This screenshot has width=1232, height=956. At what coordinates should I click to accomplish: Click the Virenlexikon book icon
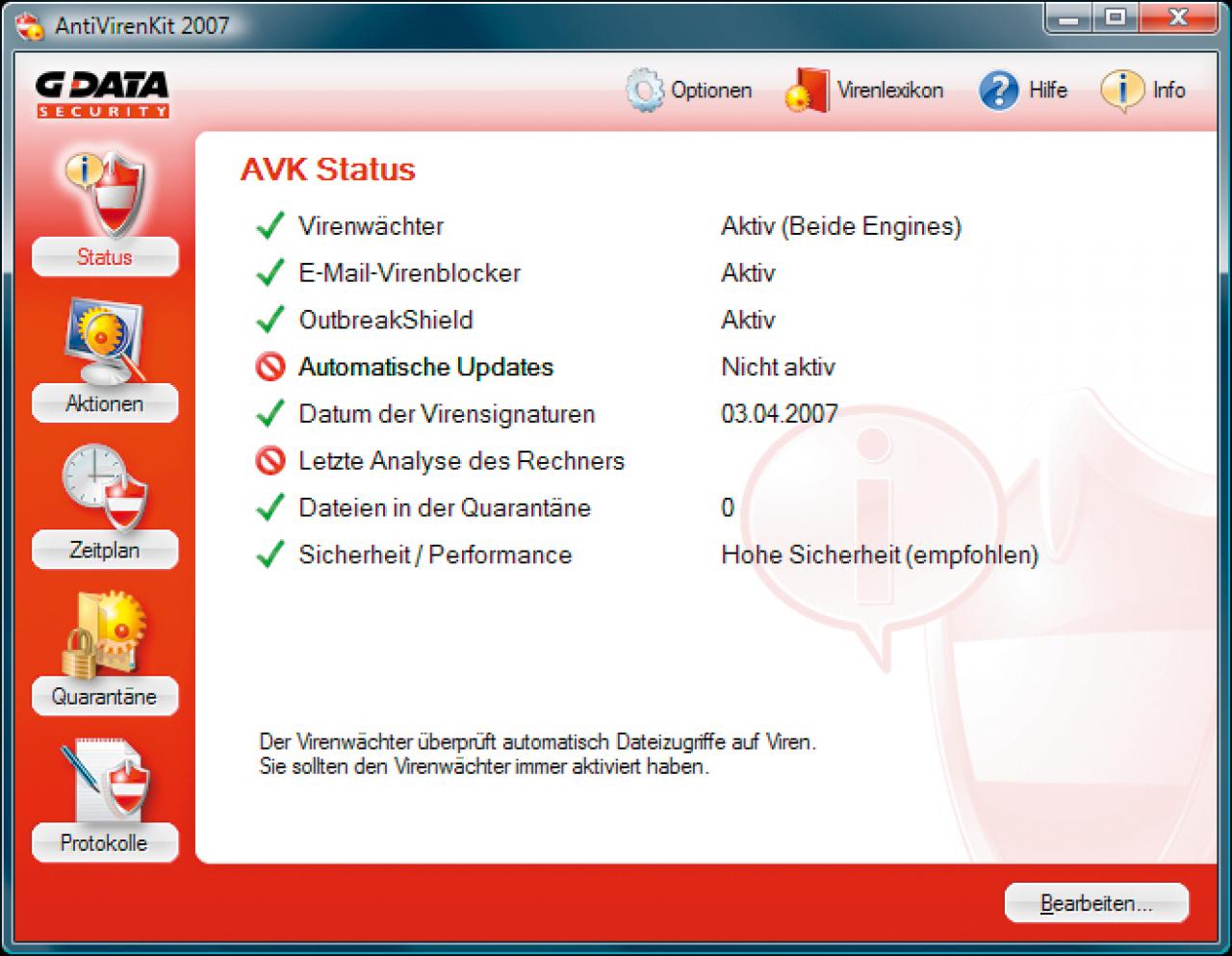point(807,90)
